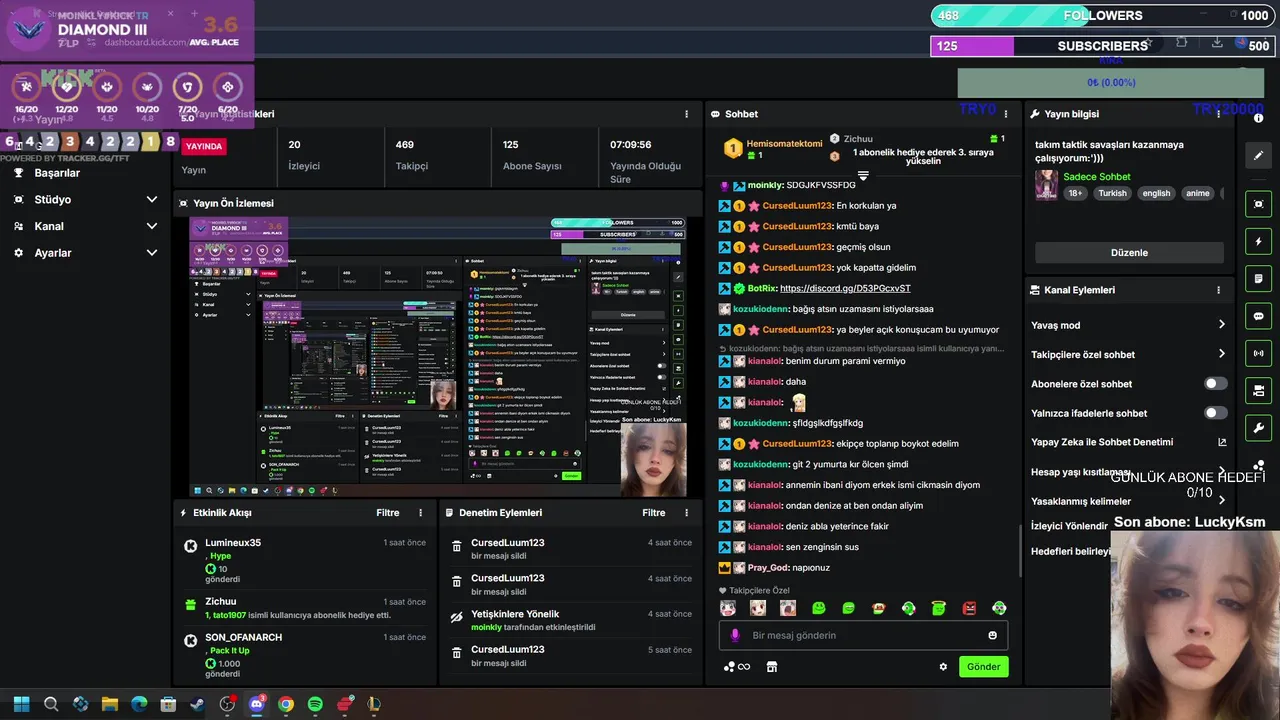Toggle Yalnızca ifadelerle sohbet switch
The image size is (1280, 720).
point(1215,413)
